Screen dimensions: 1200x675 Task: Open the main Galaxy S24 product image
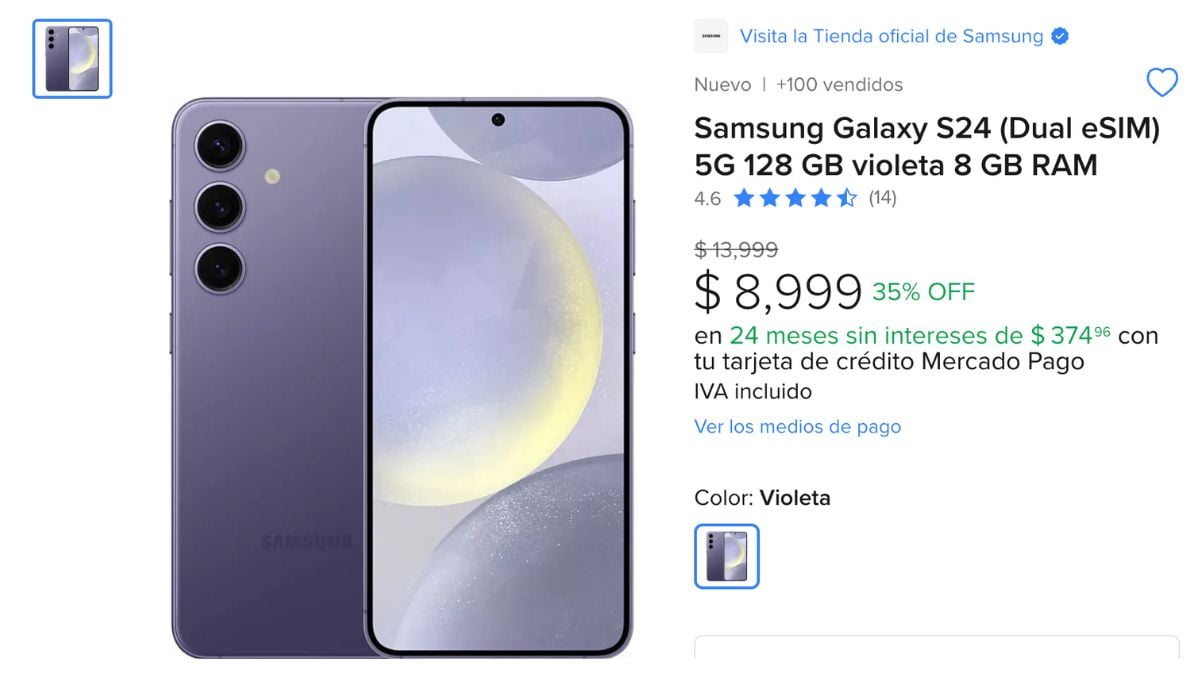click(x=402, y=377)
